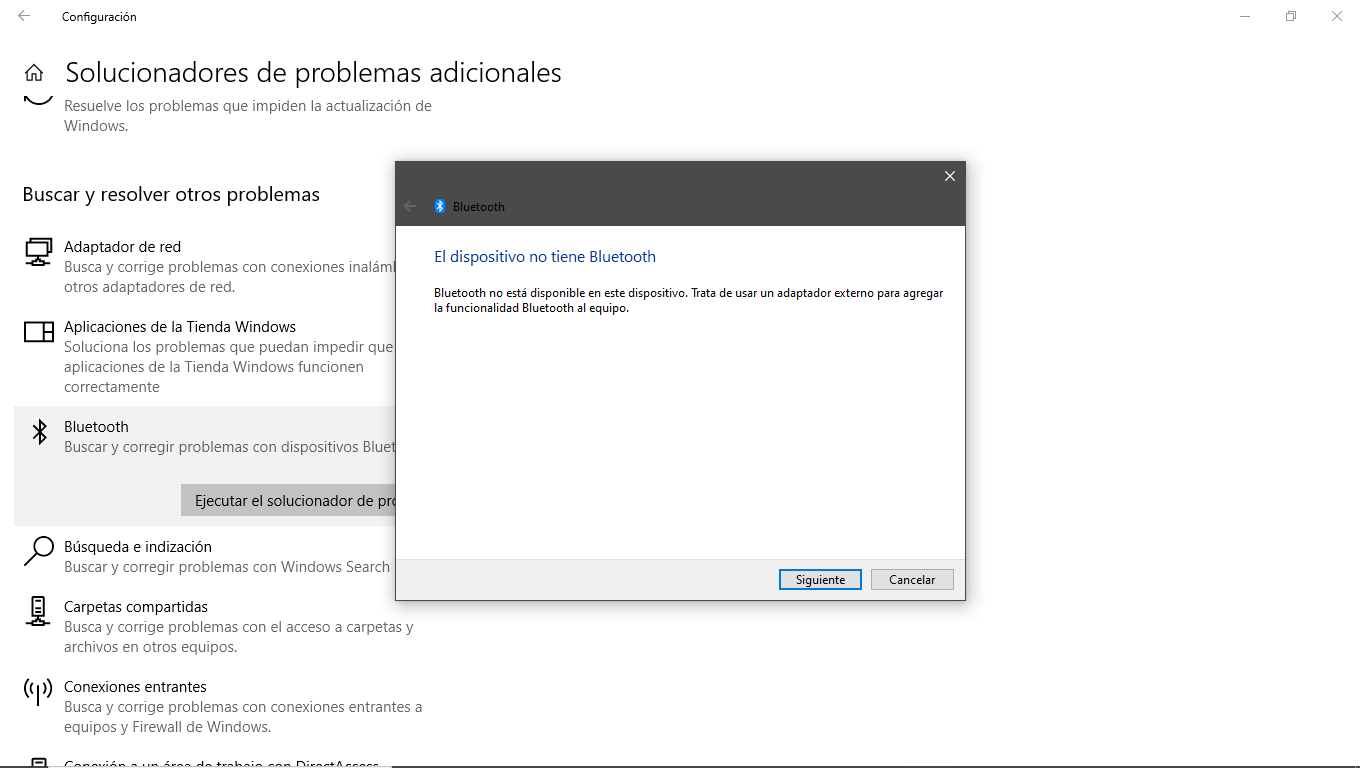
Task: Click the Conexiones entrantes antenna icon
Action: point(38,691)
